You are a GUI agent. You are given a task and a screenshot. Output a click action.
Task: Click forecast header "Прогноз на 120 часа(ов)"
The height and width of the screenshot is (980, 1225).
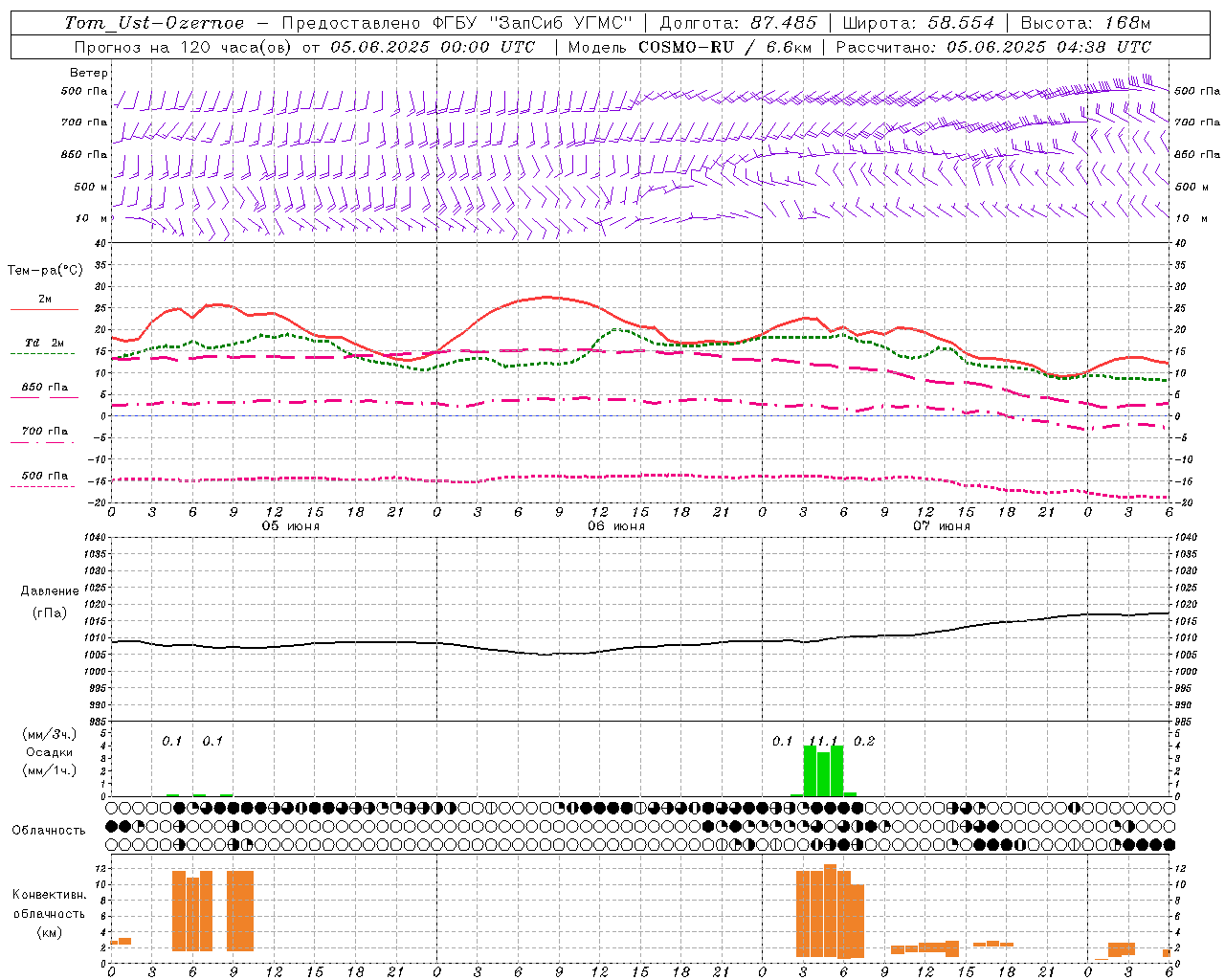tap(185, 47)
